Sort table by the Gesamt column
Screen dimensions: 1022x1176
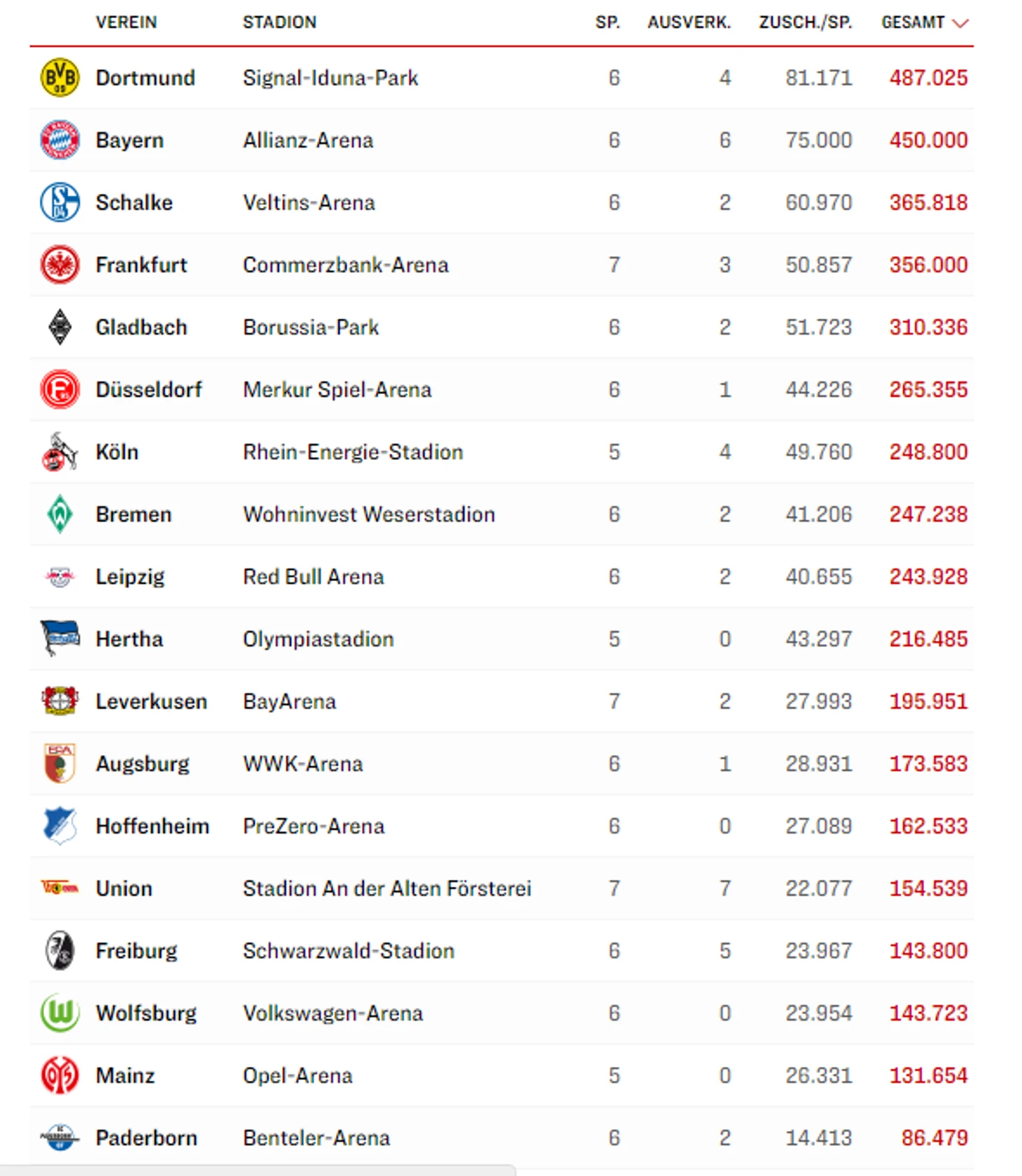coord(913,22)
